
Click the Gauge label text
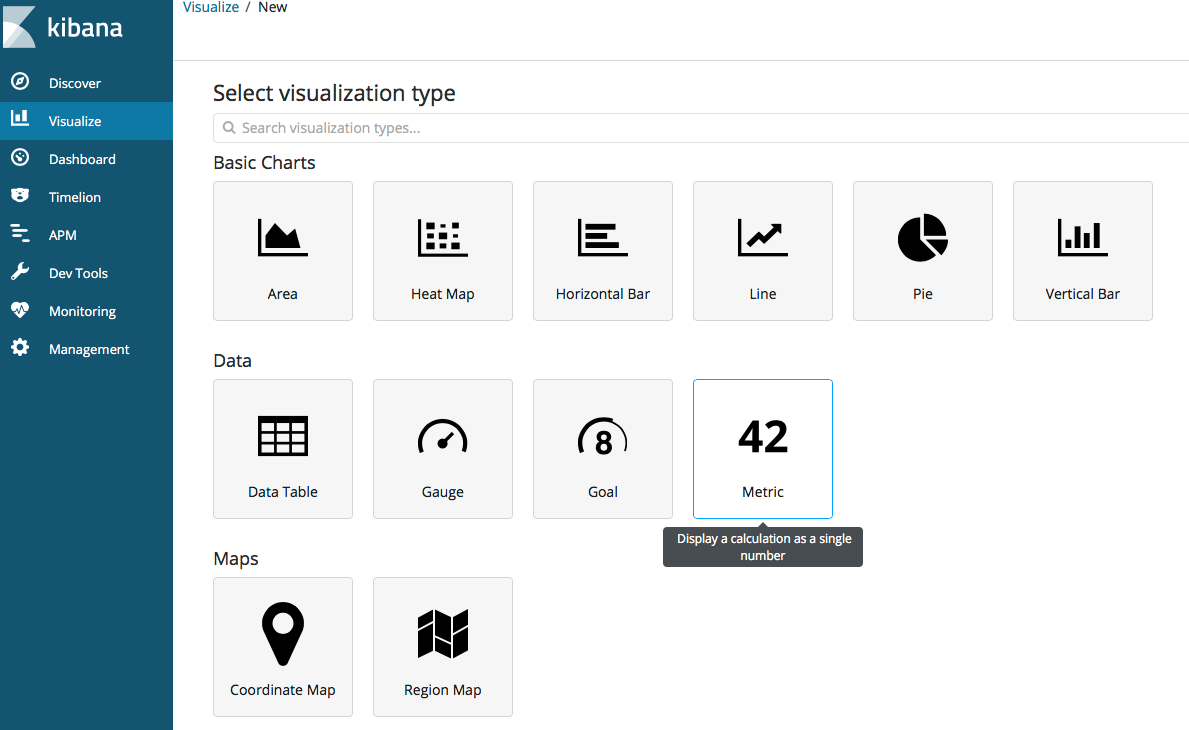click(443, 492)
